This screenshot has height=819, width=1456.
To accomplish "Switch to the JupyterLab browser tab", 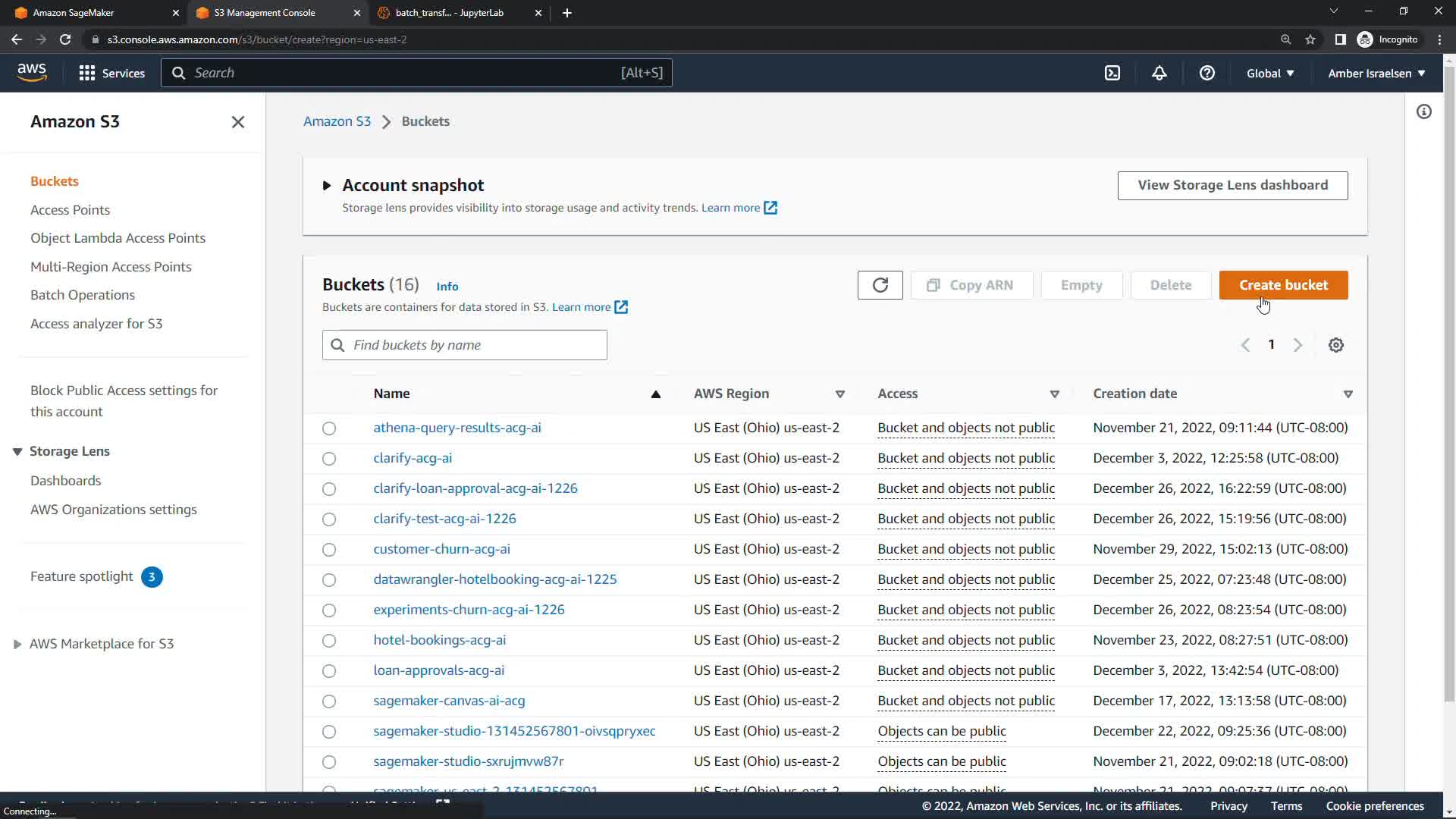I will [x=449, y=13].
